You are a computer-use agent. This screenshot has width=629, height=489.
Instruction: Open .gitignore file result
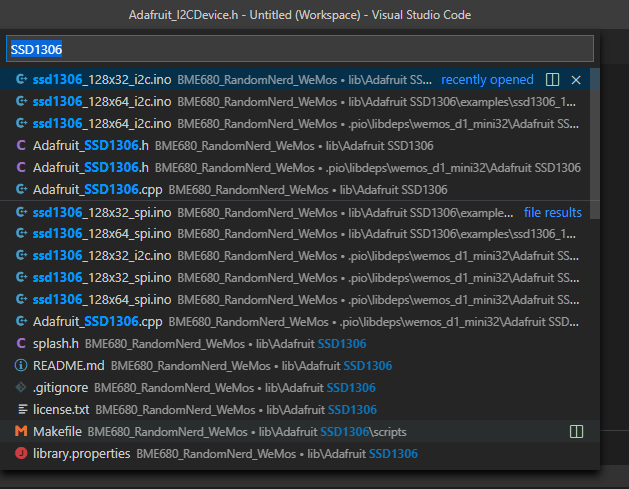(300, 388)
